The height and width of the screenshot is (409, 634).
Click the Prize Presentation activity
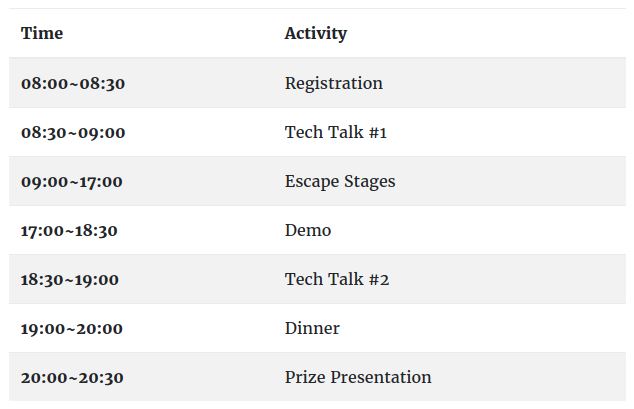coord(358,377)
